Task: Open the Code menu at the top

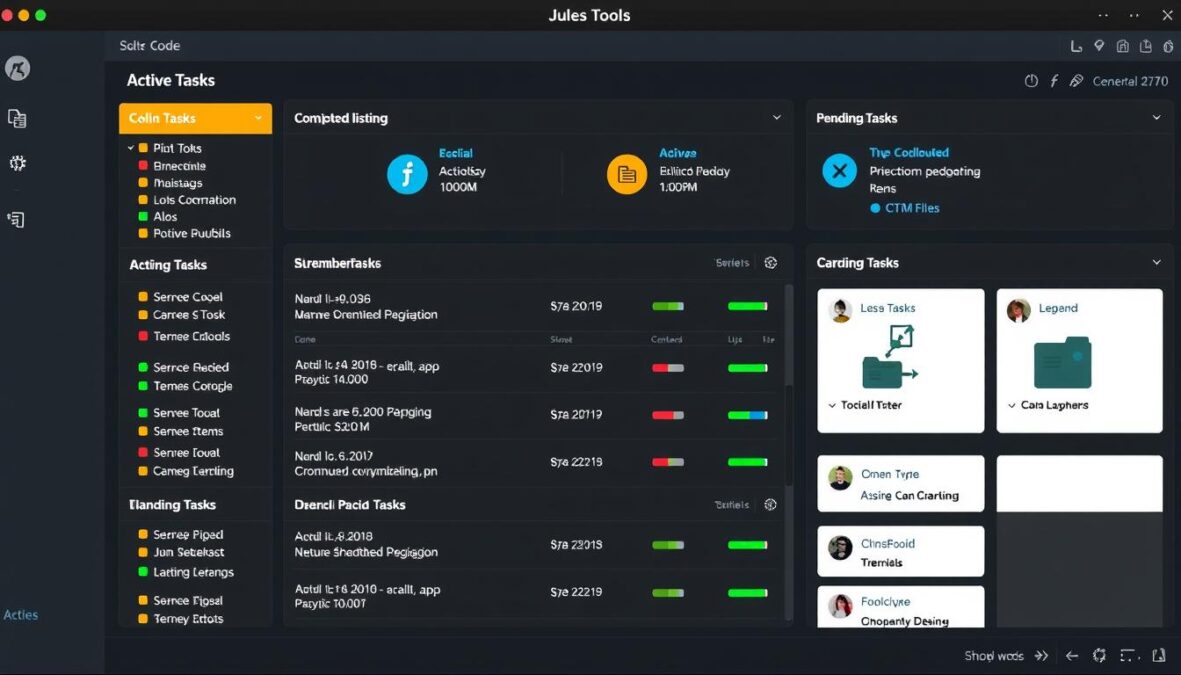Action: [x=166, y=45]
